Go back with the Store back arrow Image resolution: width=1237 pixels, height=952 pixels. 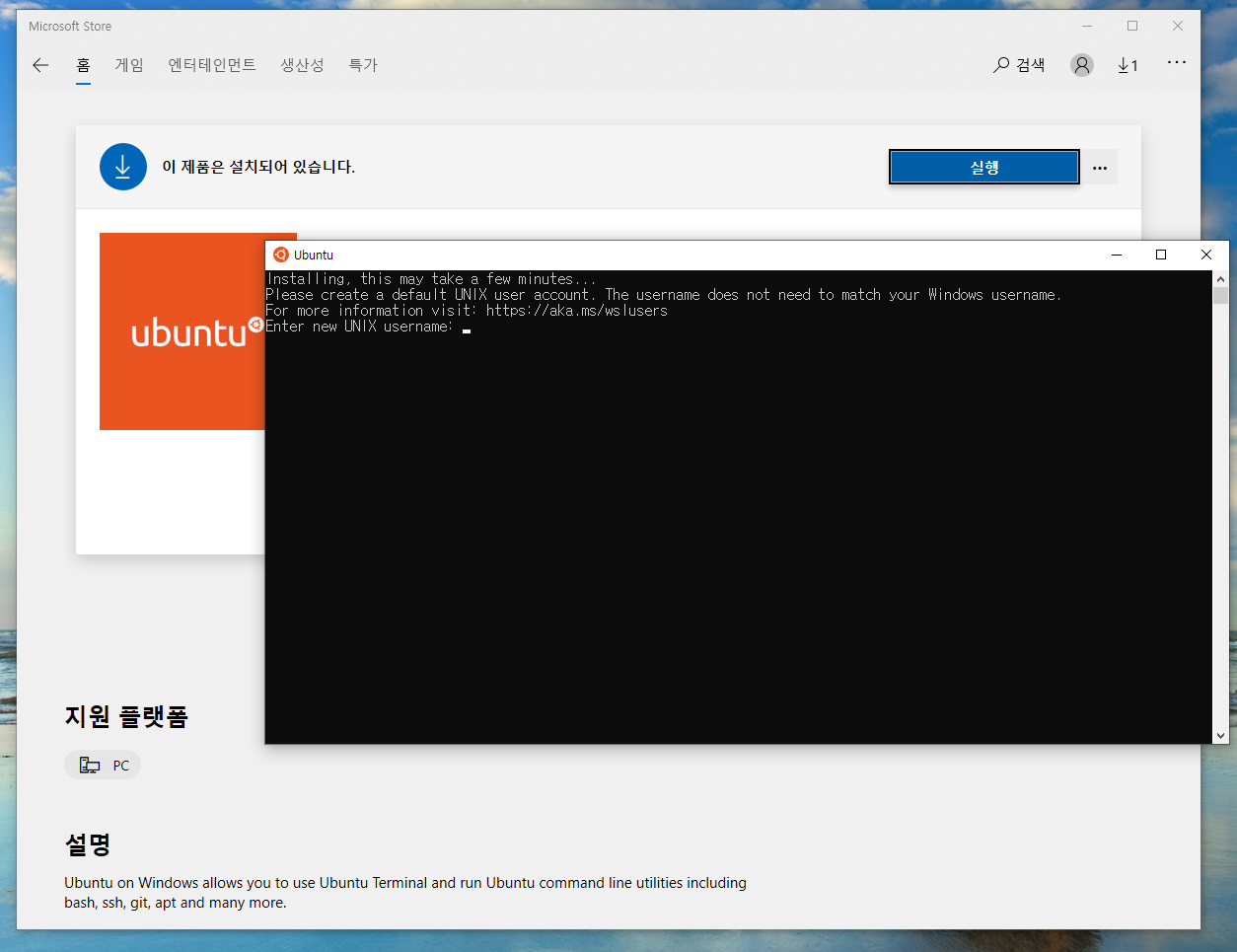pyautogui.click(x=40, y=65)
